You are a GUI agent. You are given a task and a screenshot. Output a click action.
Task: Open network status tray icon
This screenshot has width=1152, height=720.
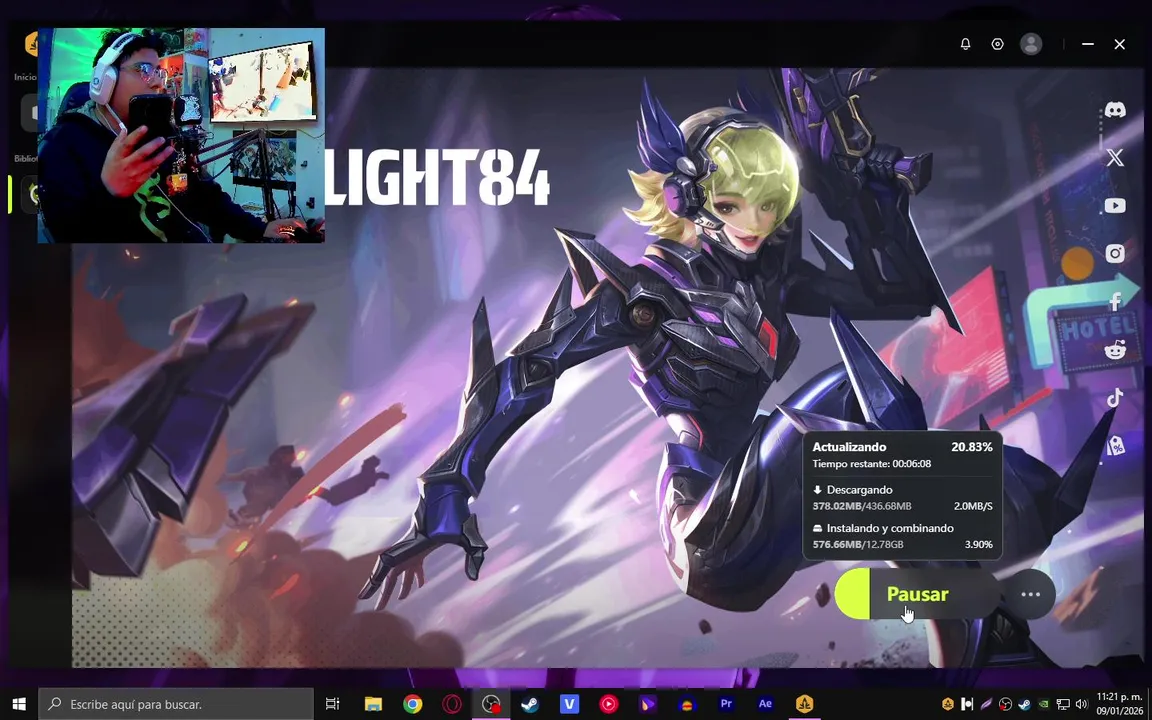click(x=1062, y=704)
